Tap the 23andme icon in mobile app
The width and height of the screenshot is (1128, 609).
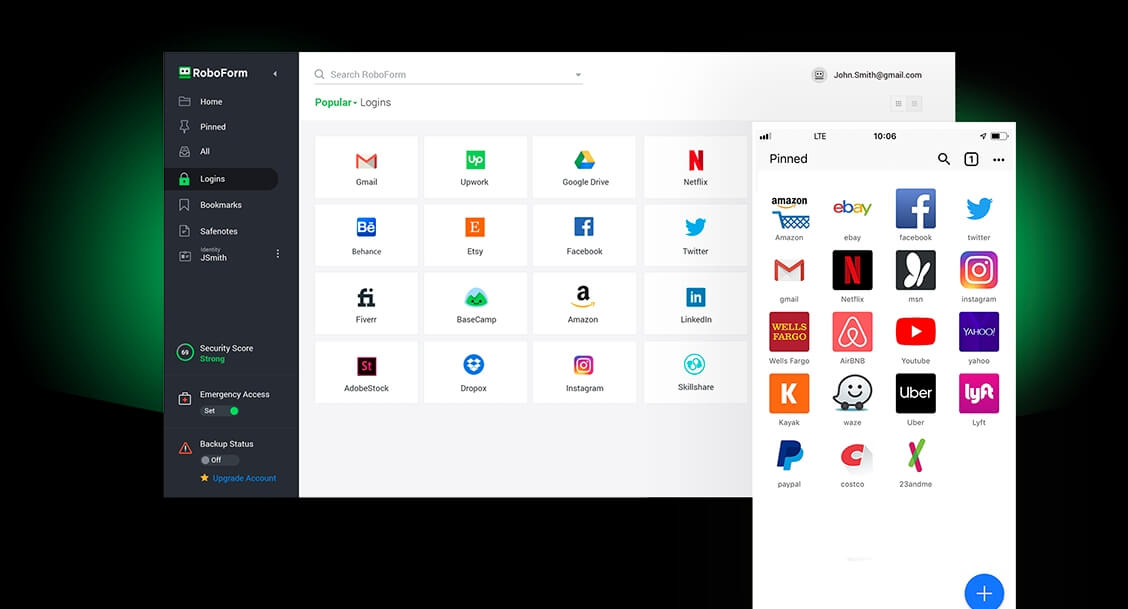[916, 455]
